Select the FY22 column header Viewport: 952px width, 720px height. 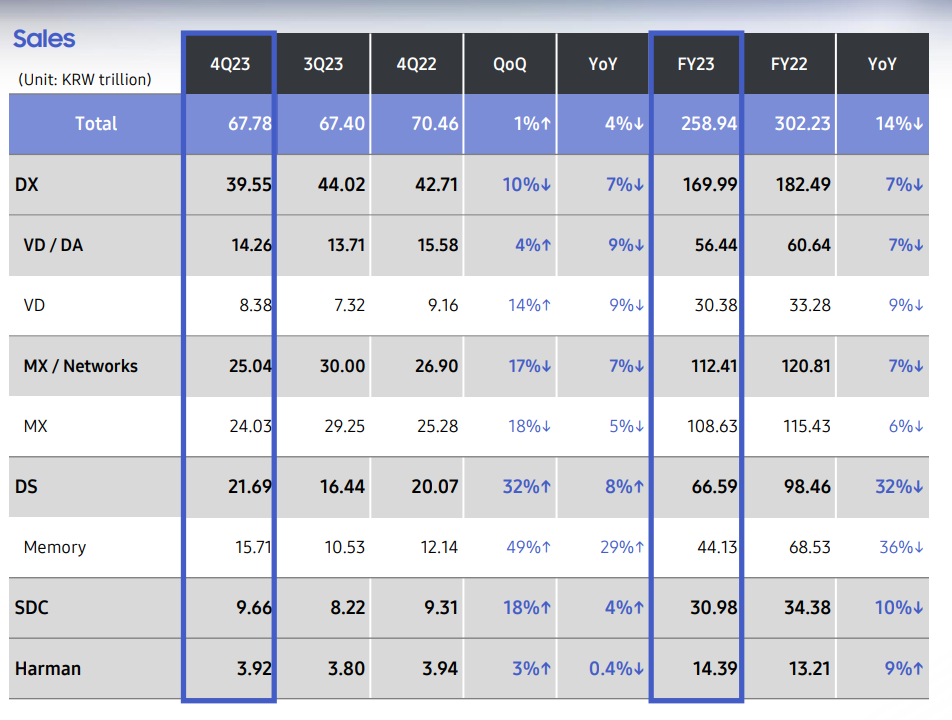click(790, 64)
